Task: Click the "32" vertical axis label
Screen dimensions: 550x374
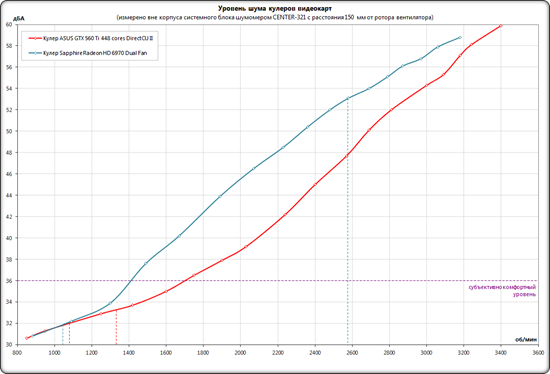Action: (9, 323)
